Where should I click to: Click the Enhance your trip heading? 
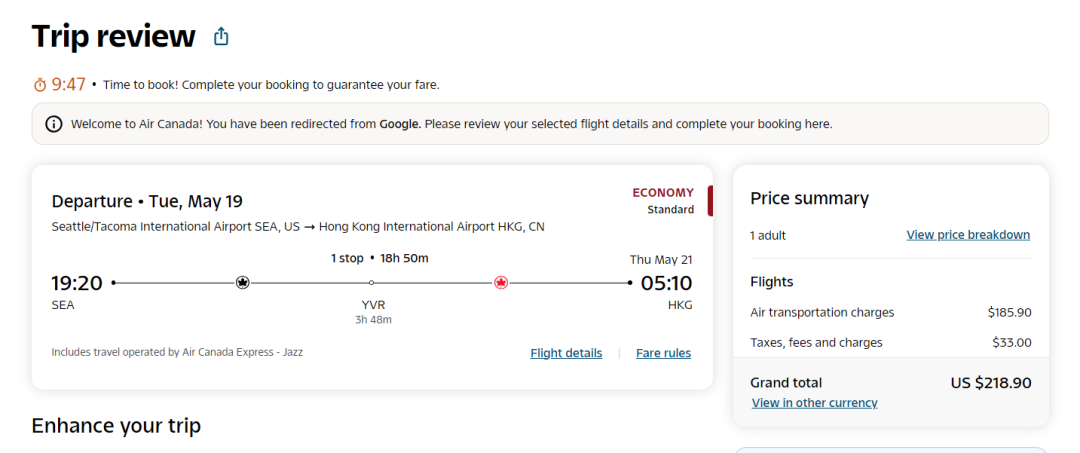[x=116, y=426]
